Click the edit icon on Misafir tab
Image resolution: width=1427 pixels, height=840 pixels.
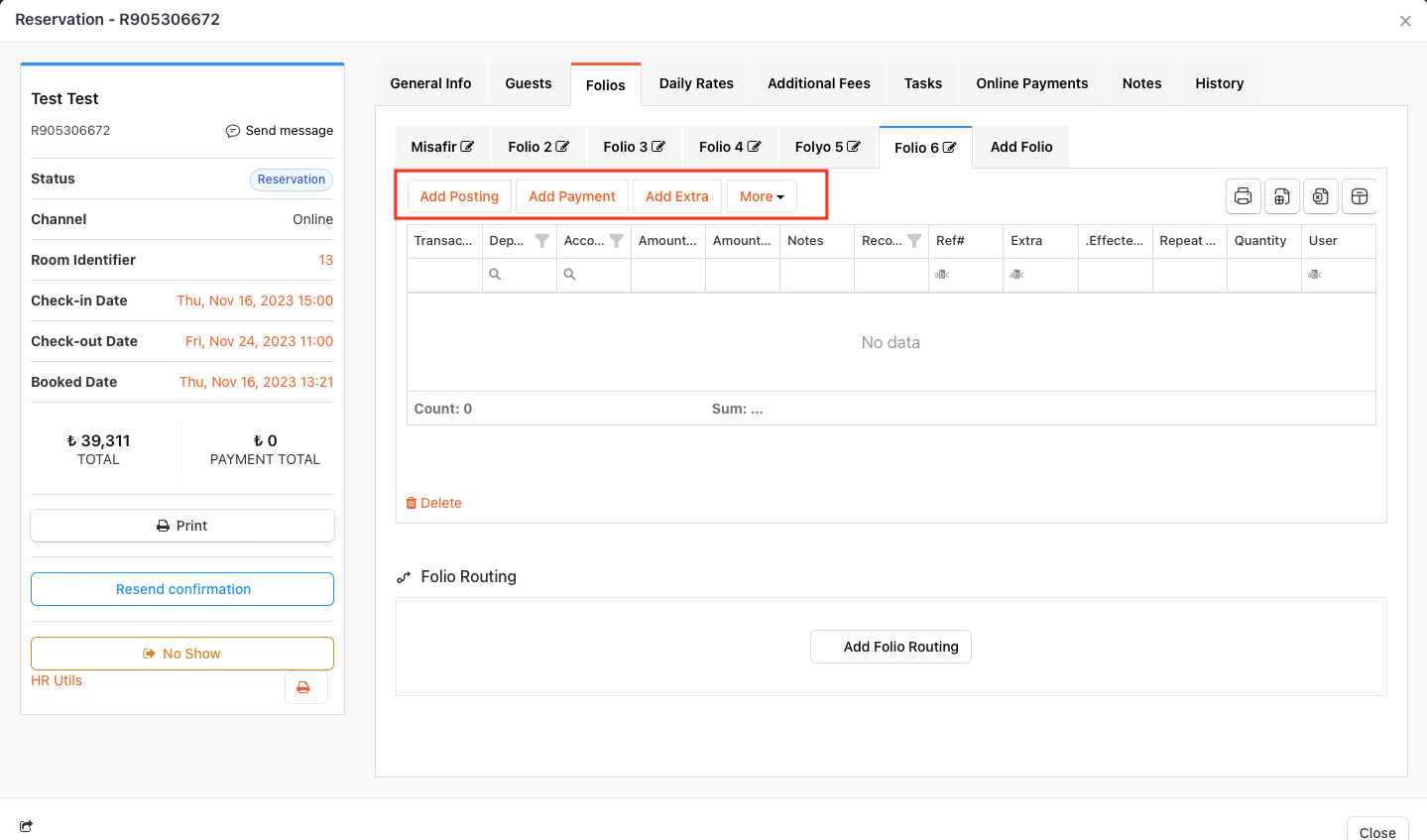tap(467, 147)
